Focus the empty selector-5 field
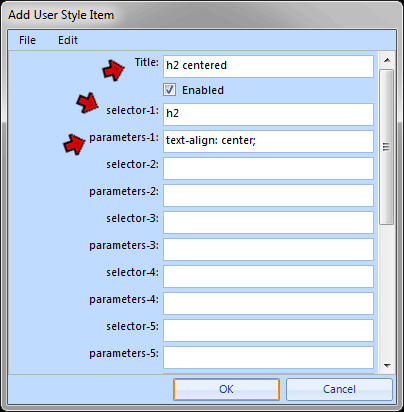The width and height of the screenshot is (404, 412). click(x=268, y=330)
